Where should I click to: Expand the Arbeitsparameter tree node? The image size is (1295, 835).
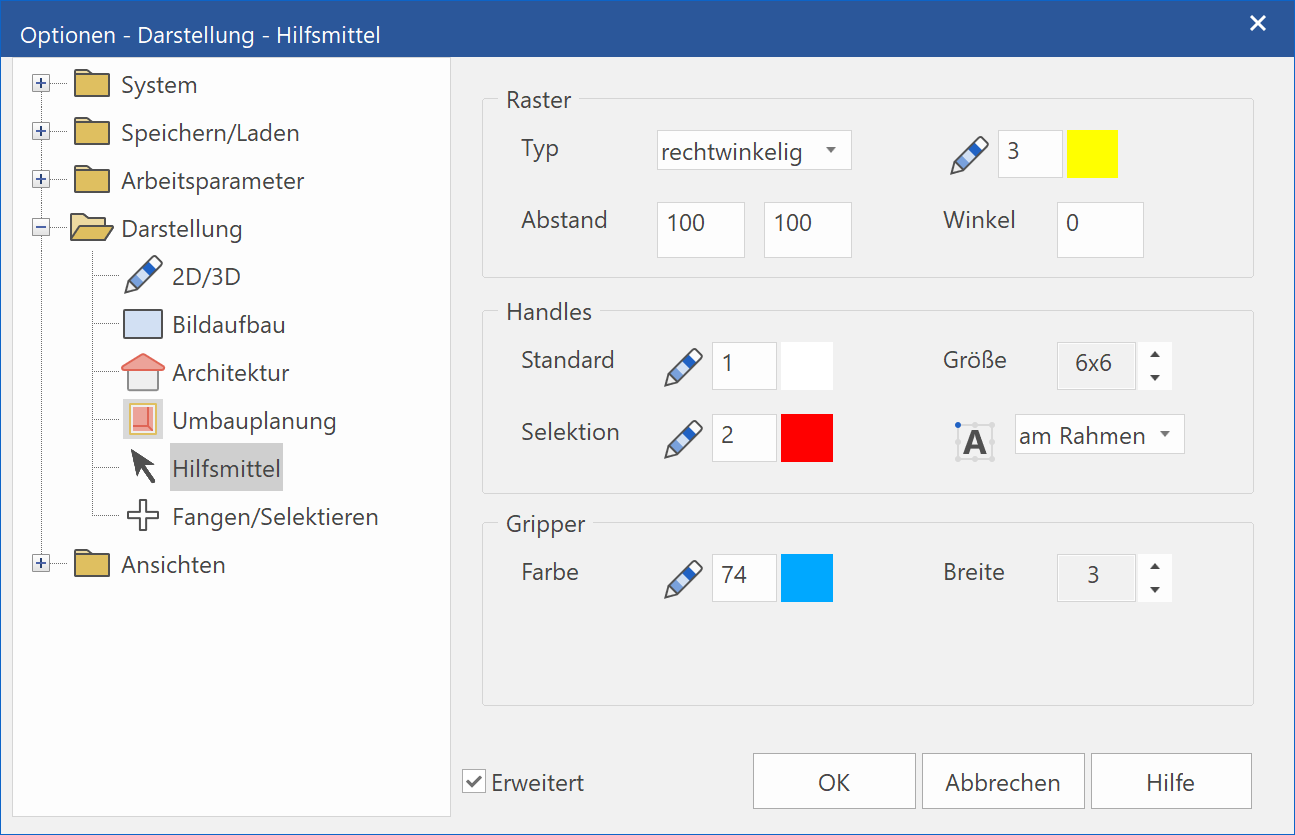pyautogui.click(x=41, y=180)
